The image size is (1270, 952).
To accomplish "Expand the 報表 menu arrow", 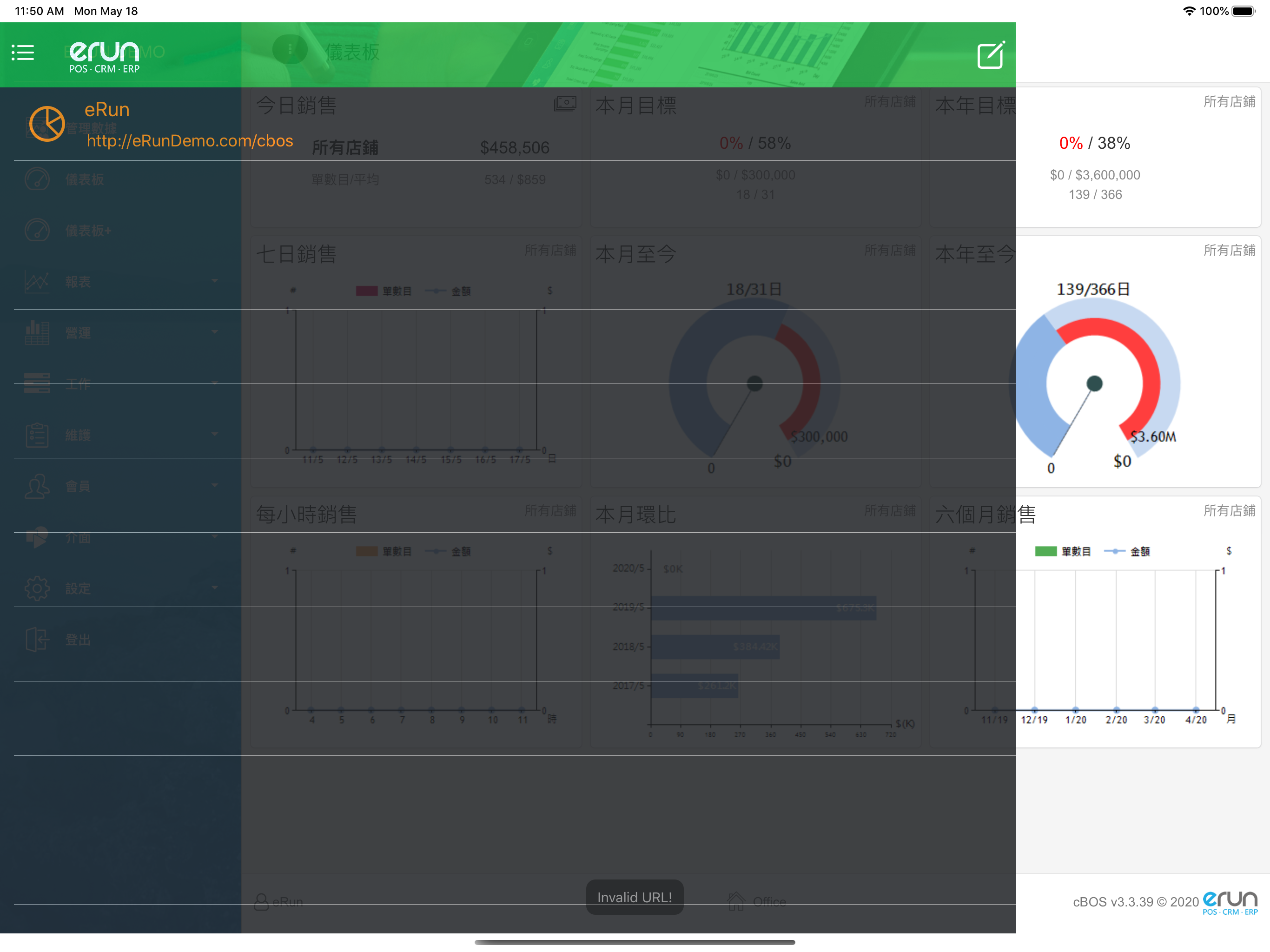I will 215,281.
